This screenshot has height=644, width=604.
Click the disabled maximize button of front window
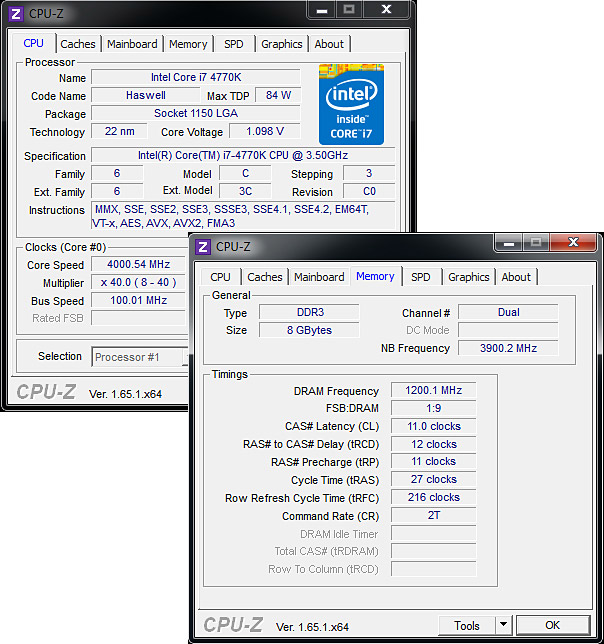tap(536, 242)
